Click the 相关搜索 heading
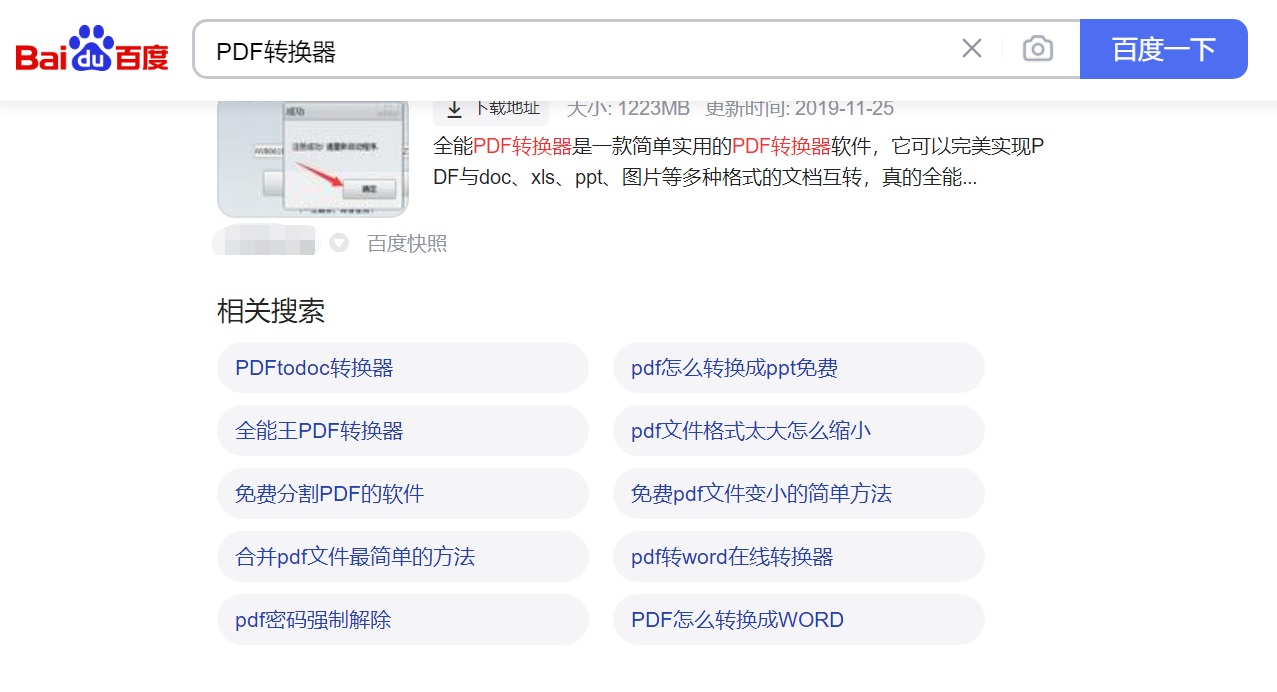The width and height of the screenshot is (1277, 692). click(271, 311)
